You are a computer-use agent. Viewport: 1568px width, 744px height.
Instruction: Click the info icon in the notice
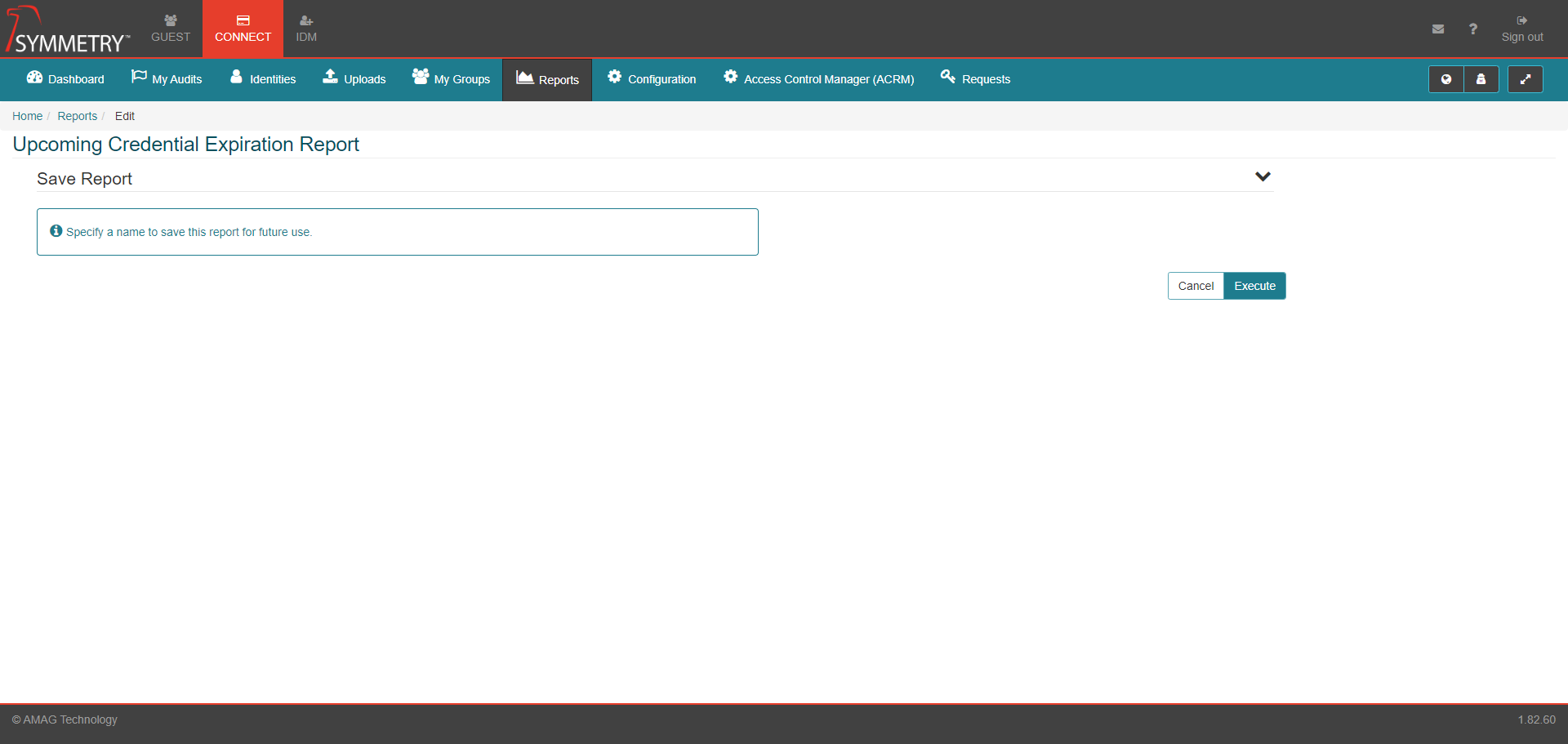coord(56,231)
